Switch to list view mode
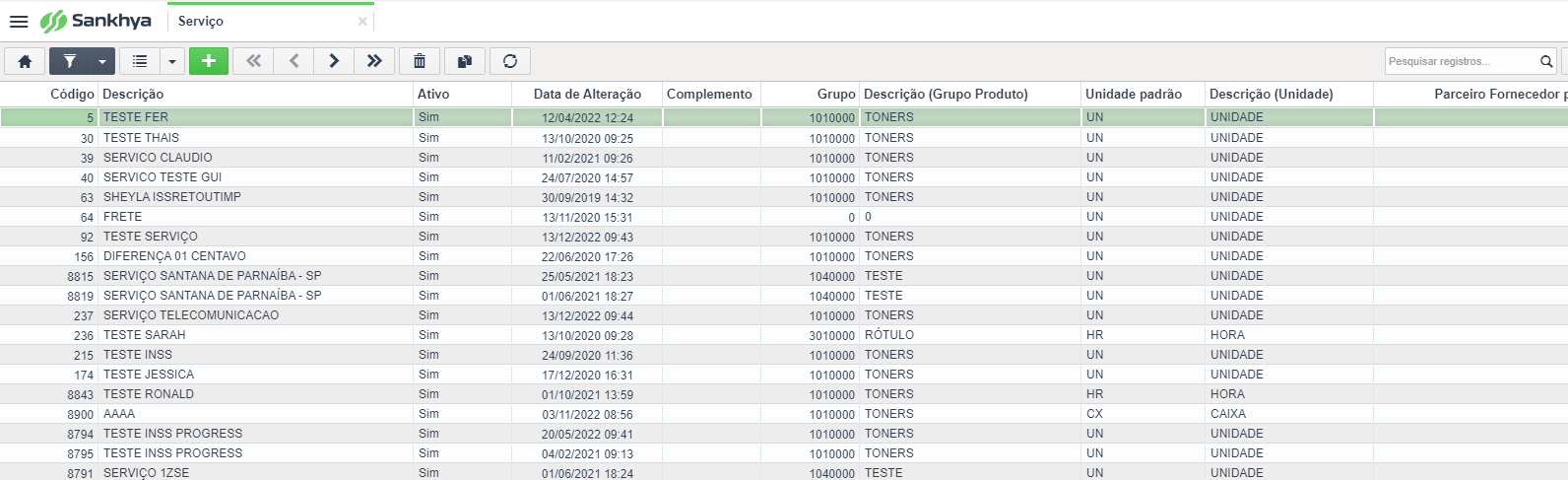The image size is (1568, 480). [x=140, y=61]
